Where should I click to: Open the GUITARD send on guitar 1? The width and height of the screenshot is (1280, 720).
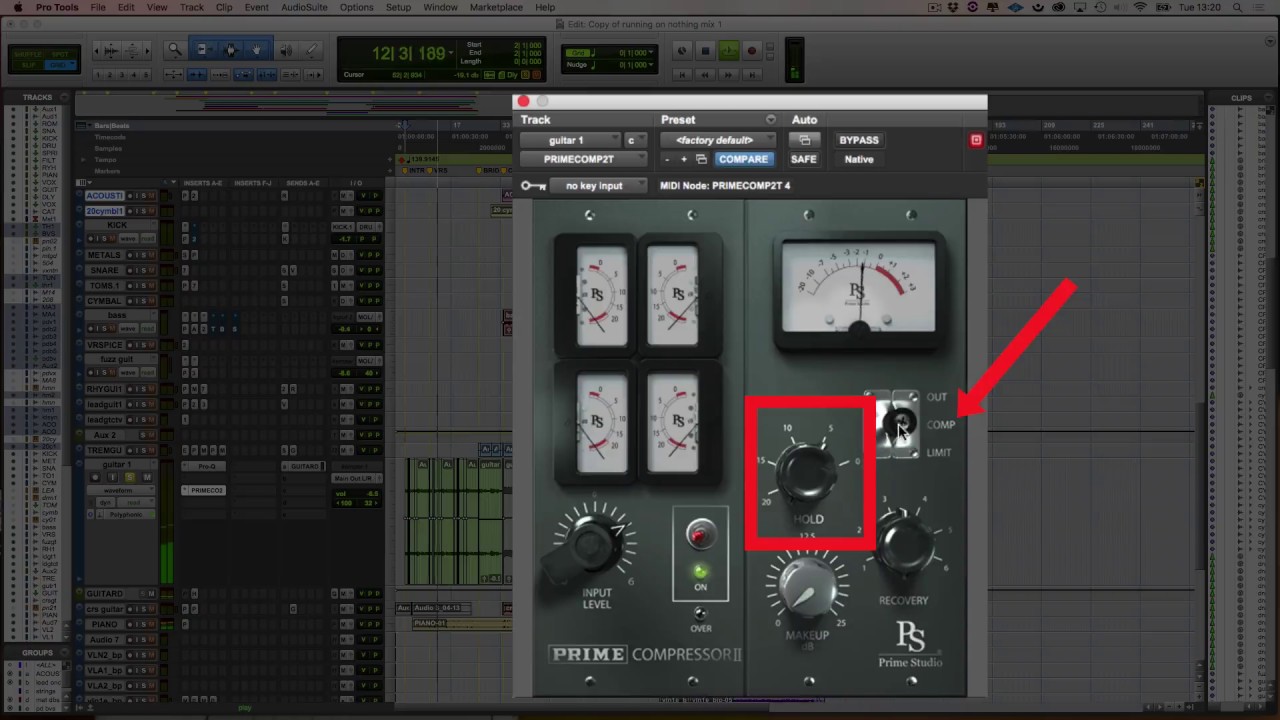(303, 466)
